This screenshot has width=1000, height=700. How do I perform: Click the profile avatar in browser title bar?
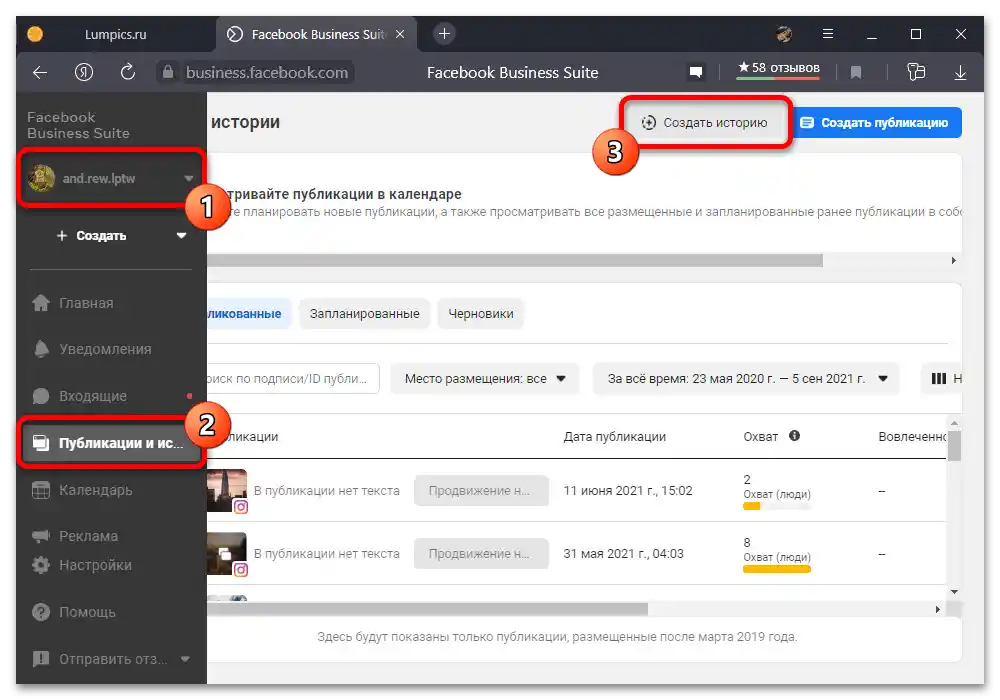[x=784, y=34]
